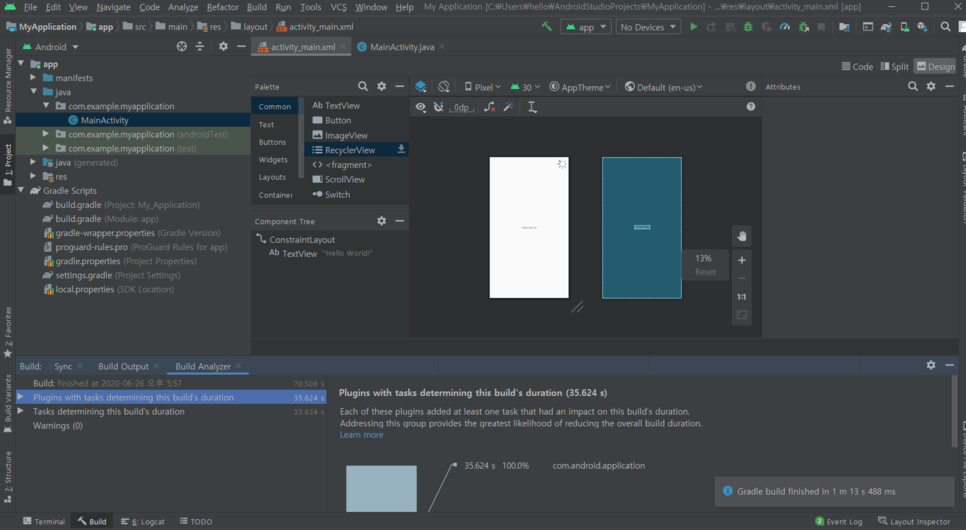Select the pan hand tool on design surface
966x530 pixels.
click(x=742, y=236)
